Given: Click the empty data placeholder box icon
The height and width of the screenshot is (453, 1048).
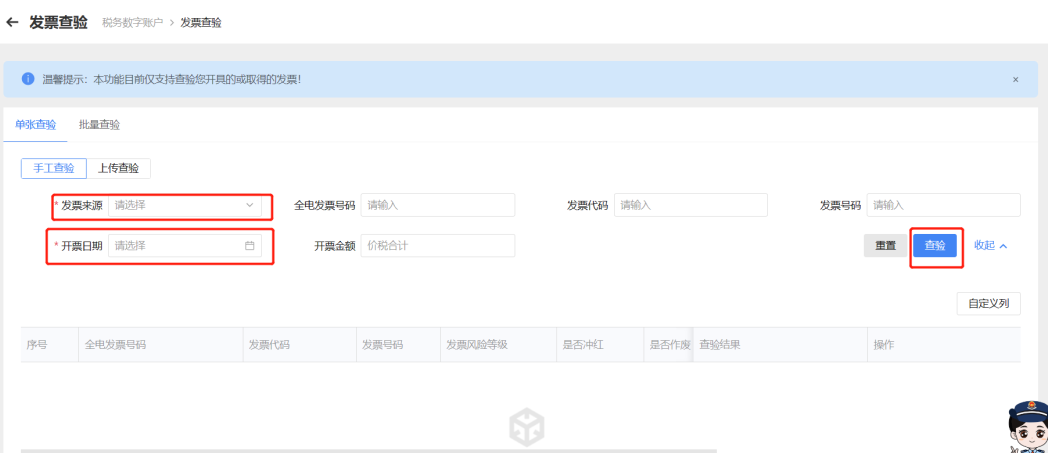Looking at the screenshot, I should [526, 426].
